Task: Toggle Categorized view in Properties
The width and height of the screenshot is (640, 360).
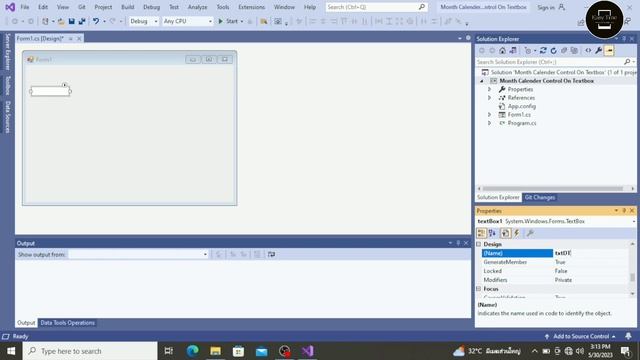Action: coord(482,233)
